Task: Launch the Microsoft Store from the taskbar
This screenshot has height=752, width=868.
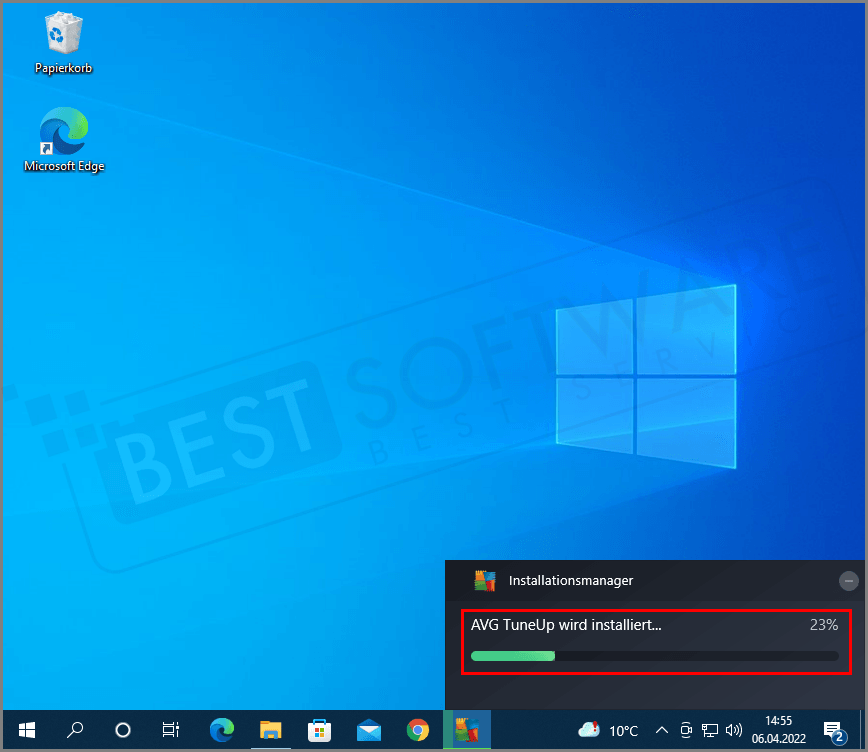Action: (x=319, y=730)
